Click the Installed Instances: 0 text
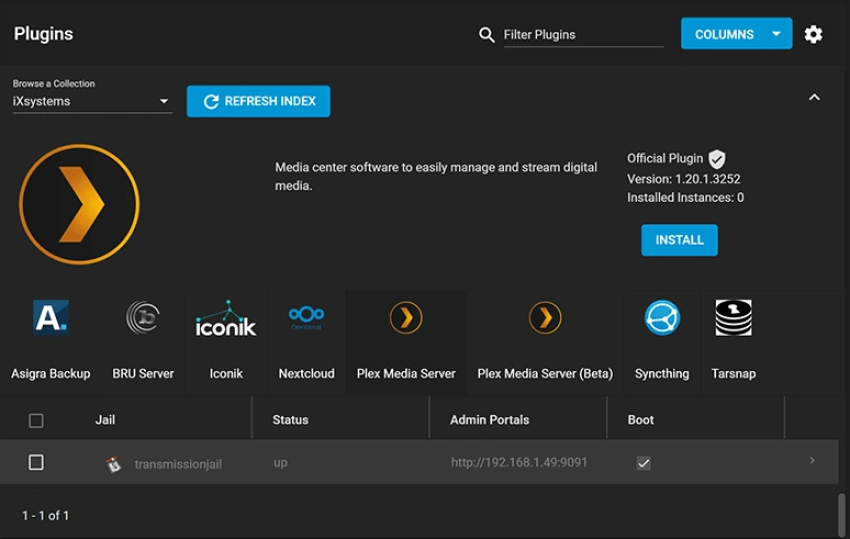Screen dimensions: 850x539 tap(685, 197)
